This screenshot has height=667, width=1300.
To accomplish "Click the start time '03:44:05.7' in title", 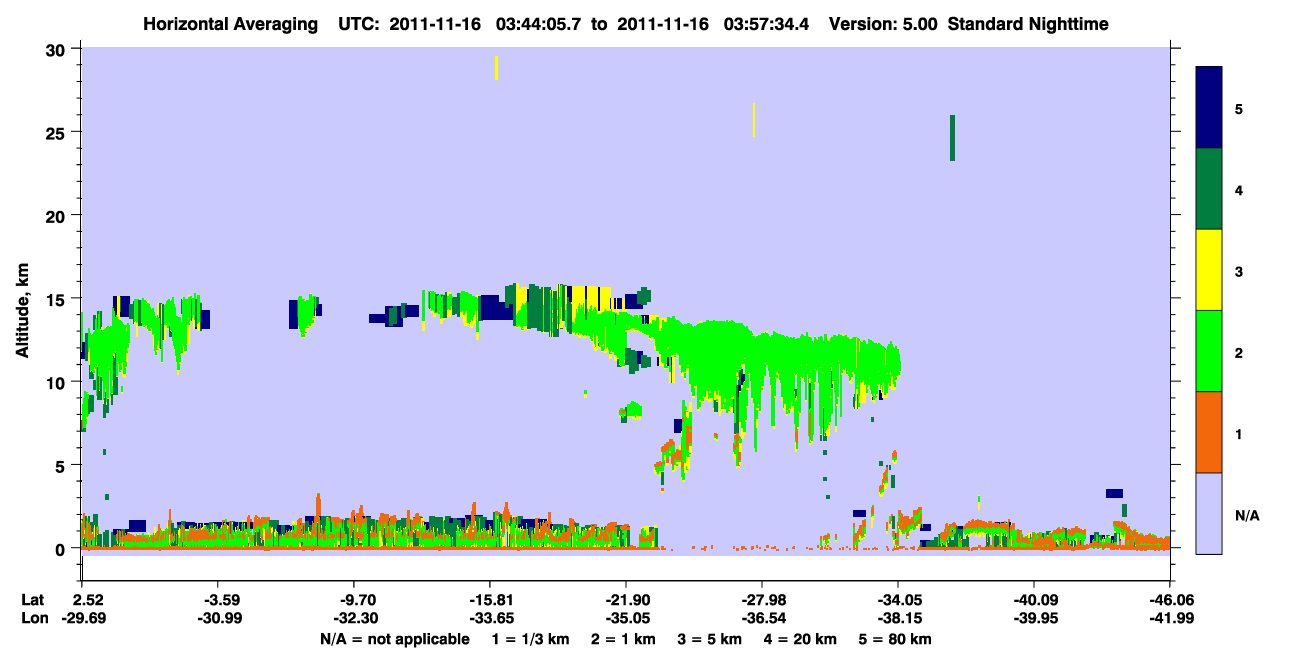I will coord(540,23).
